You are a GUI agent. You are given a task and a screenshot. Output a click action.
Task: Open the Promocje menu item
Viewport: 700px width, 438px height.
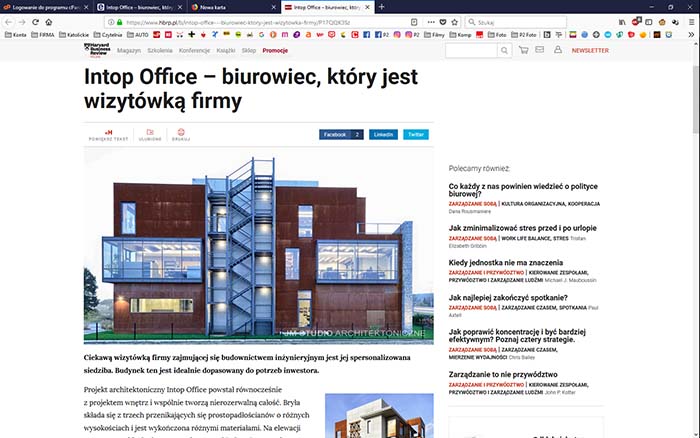[x=275, y=50]
